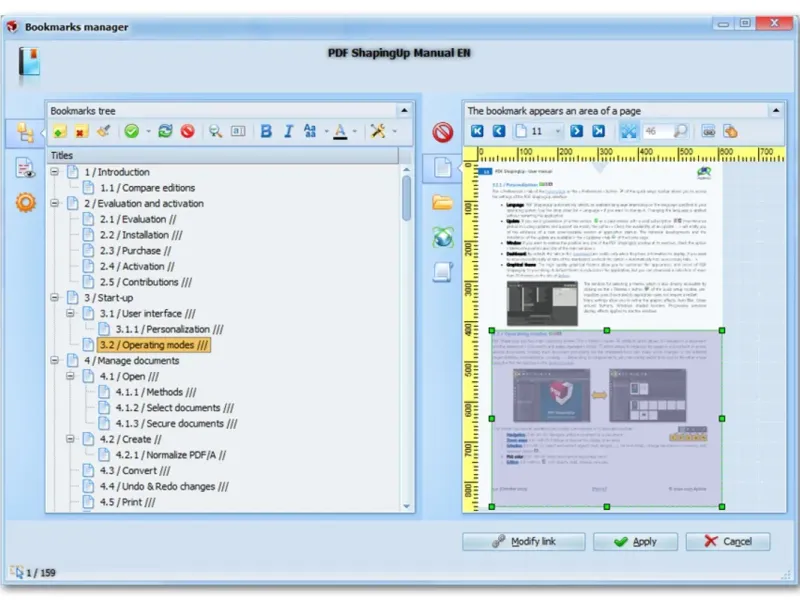The image size is (800, 600).
Task: Add a new bookmark with the green plus icon
Action: pos(59,132)
